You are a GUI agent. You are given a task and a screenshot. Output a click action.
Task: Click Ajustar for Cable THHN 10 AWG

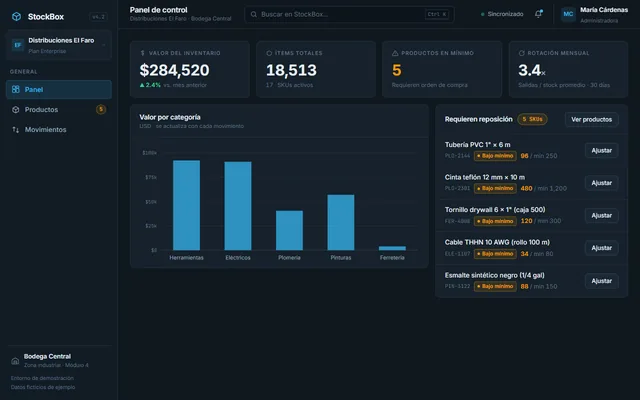click(601, 248)
